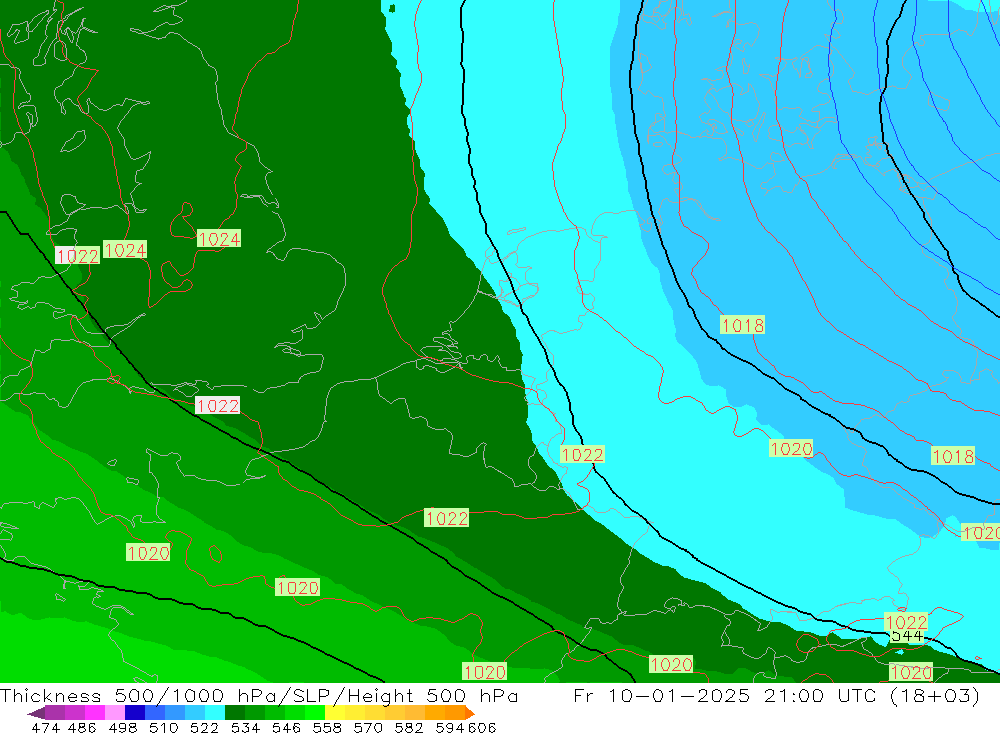This screenshot has height=733, width=1000.
Task: Select the 594 legend value
Action: pos(450,727)
